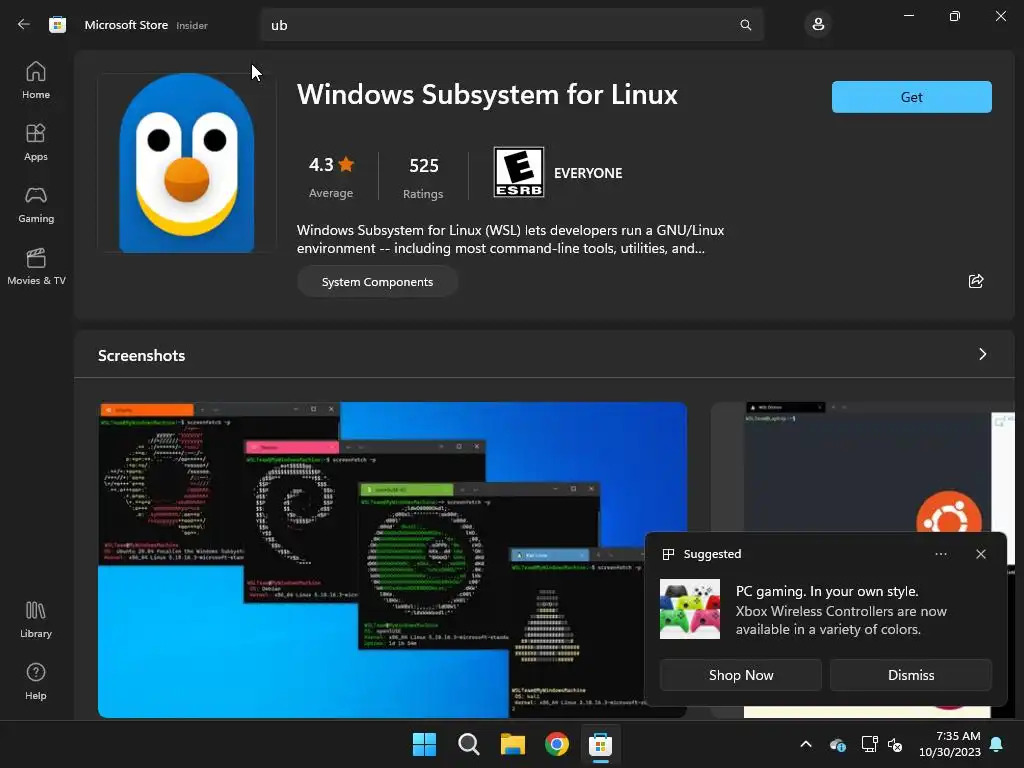The height and width of the screenshot is (768, 1024).
Task: Click the 'Insider' label beside Microsoft Store
Action: [x=192, y=25]
